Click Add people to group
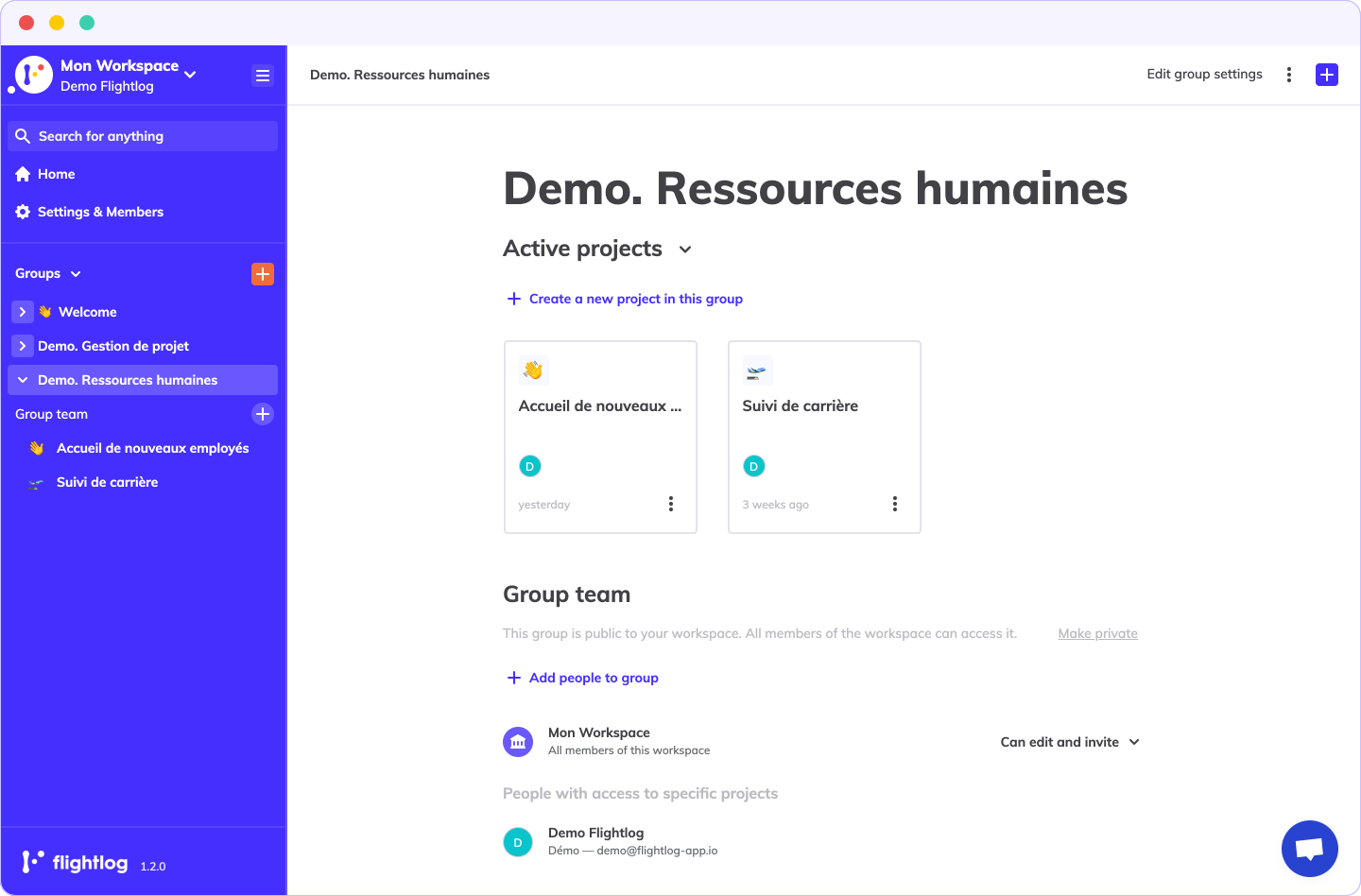Image resolution: width=1361 pixels, height=896 pixels. [x=594, y=678]
